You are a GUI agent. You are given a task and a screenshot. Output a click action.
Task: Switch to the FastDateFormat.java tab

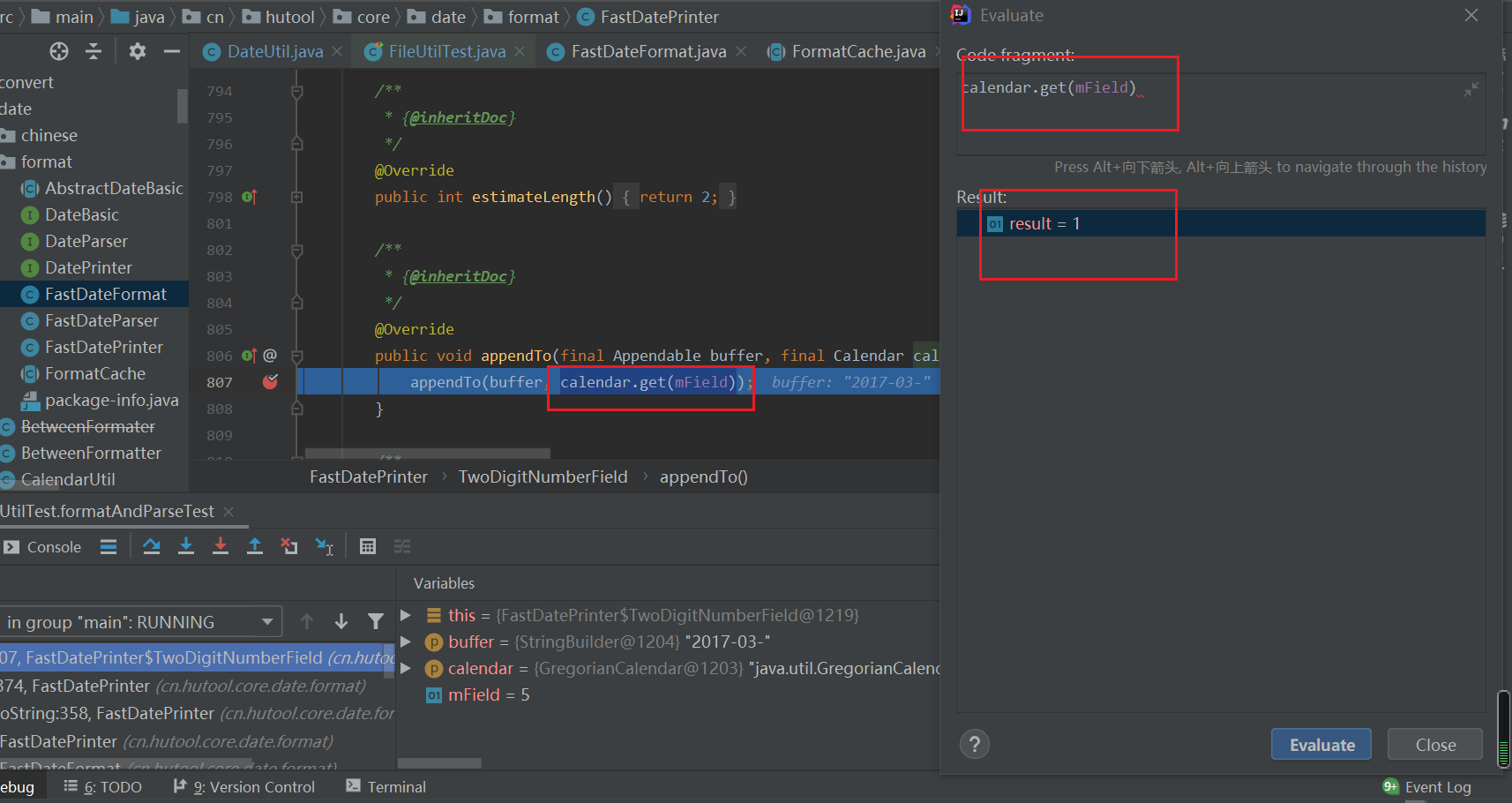click(648, 52)
